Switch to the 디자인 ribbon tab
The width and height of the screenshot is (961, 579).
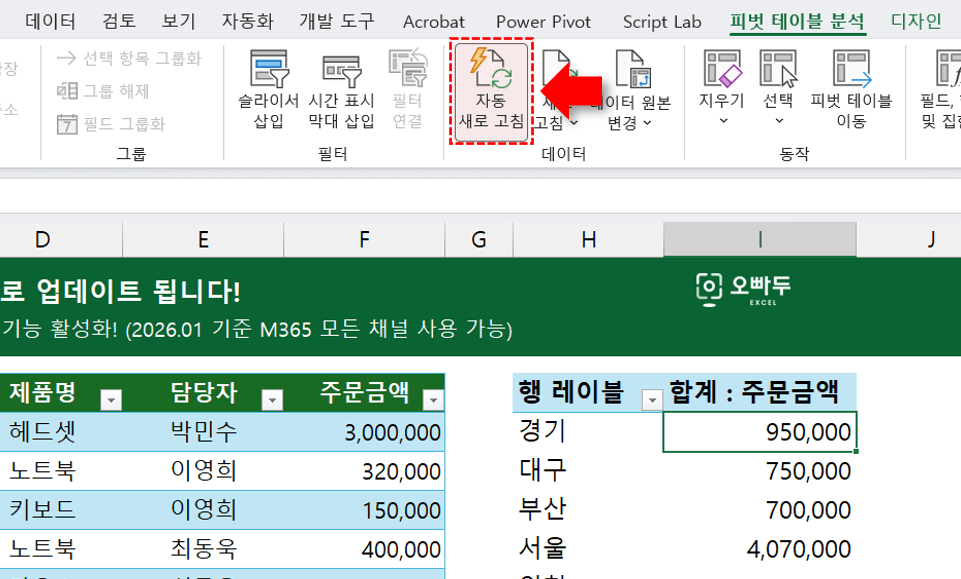tap(914, 19)
